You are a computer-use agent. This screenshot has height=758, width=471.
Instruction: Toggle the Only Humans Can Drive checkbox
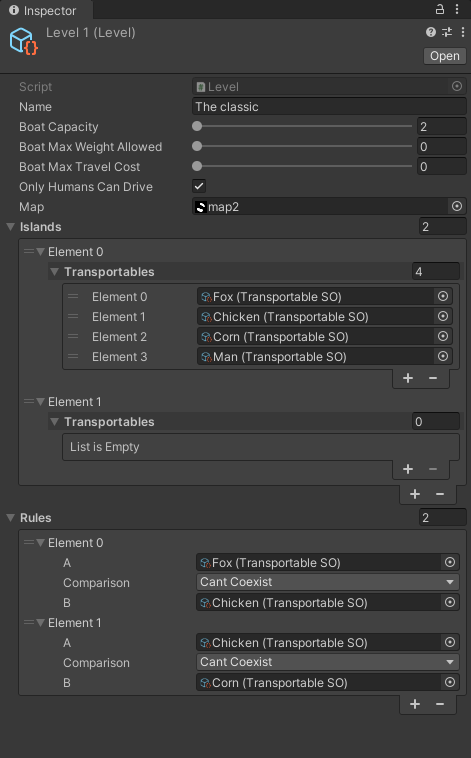point(199,186)
